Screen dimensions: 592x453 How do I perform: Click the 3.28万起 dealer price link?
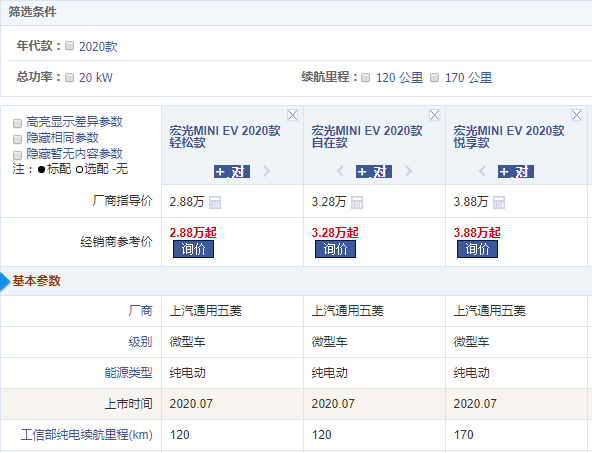coord(335,233)
